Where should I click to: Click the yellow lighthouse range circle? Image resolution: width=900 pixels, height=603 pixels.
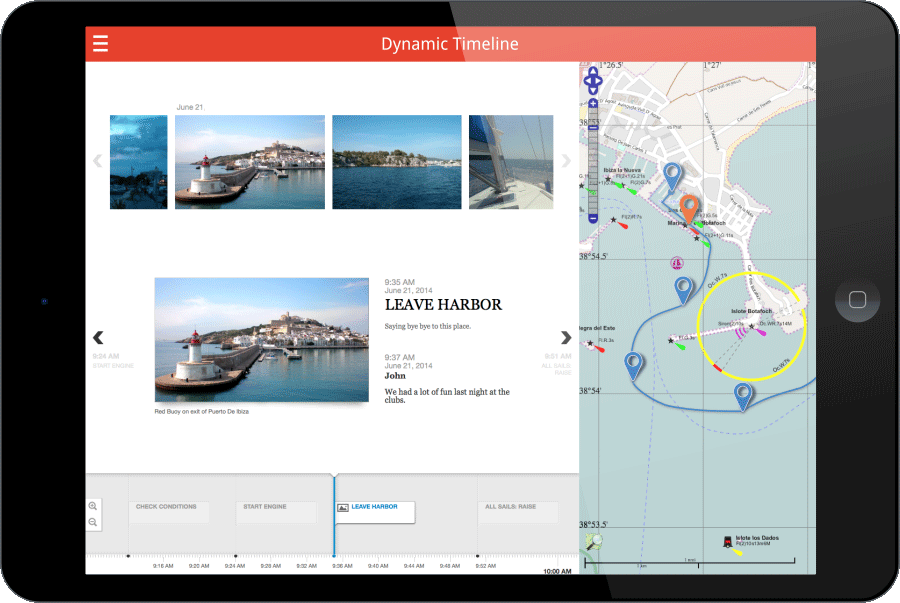[x=752, y=326]
